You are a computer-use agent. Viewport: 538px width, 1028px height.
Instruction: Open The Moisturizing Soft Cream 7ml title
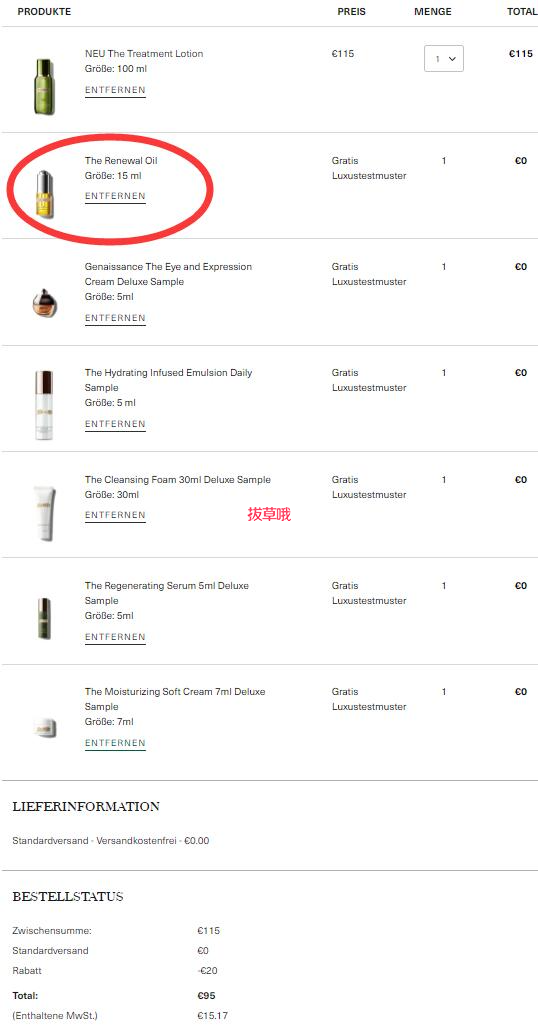(x=175, y=700)
